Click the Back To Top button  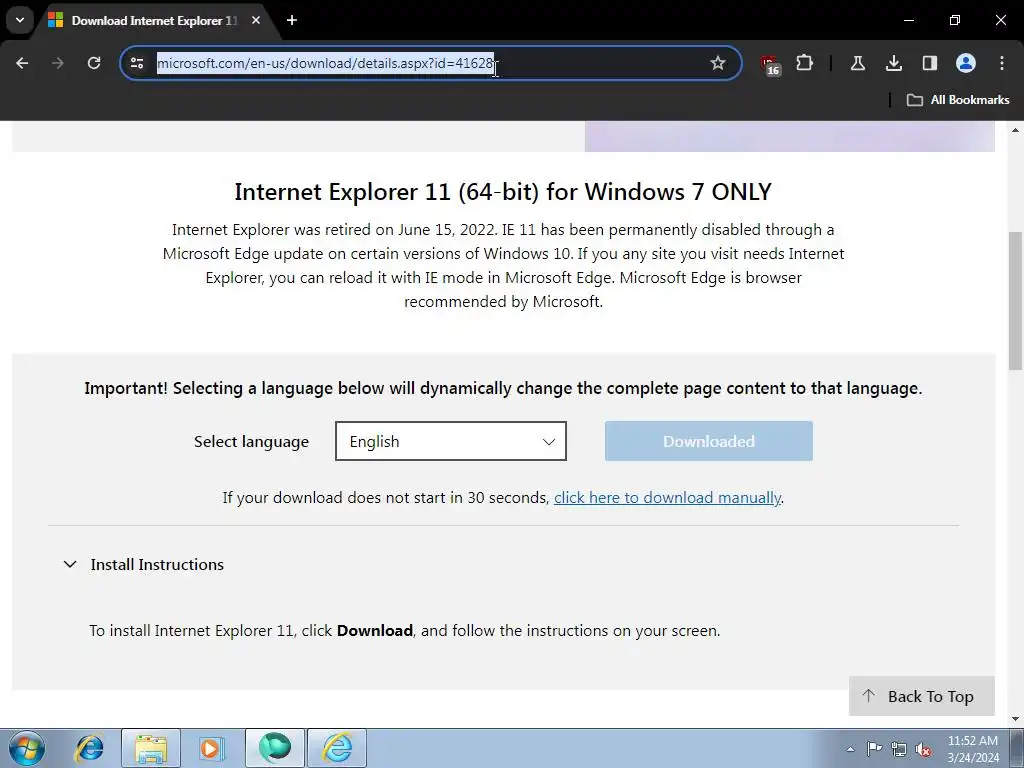click(x=921, y=696)
